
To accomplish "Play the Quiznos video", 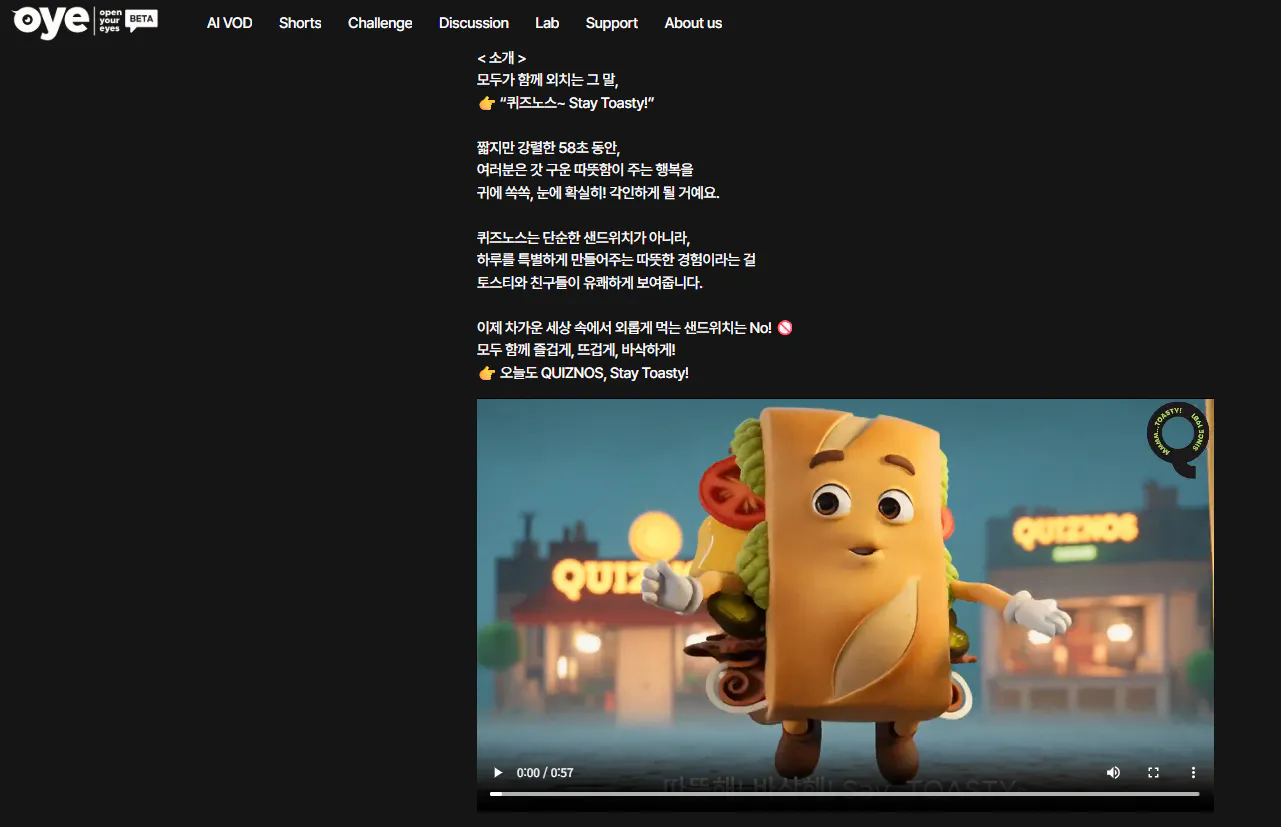I will [x=498, y=773].
